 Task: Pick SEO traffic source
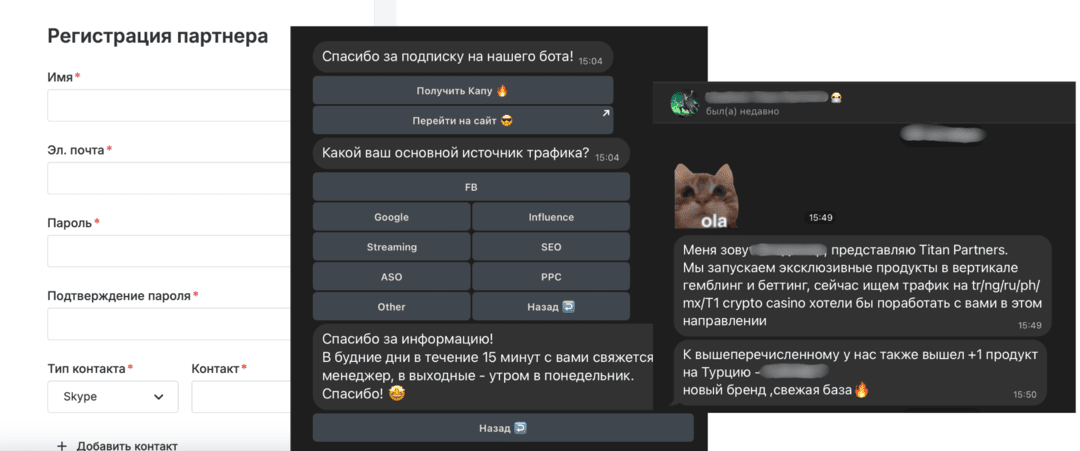click(x=550, y=247)
